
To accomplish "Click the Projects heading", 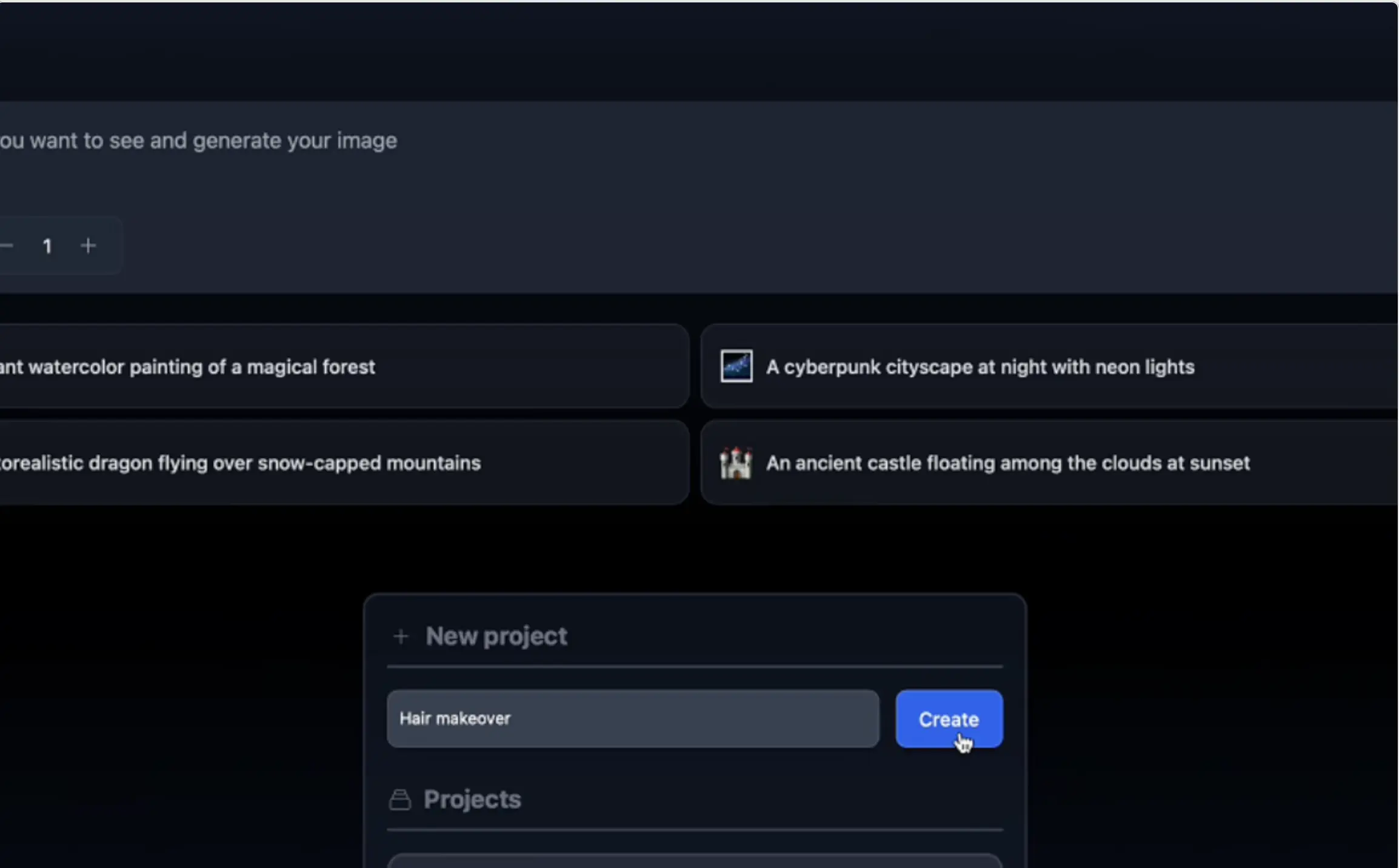I will [x=472, y=800].
